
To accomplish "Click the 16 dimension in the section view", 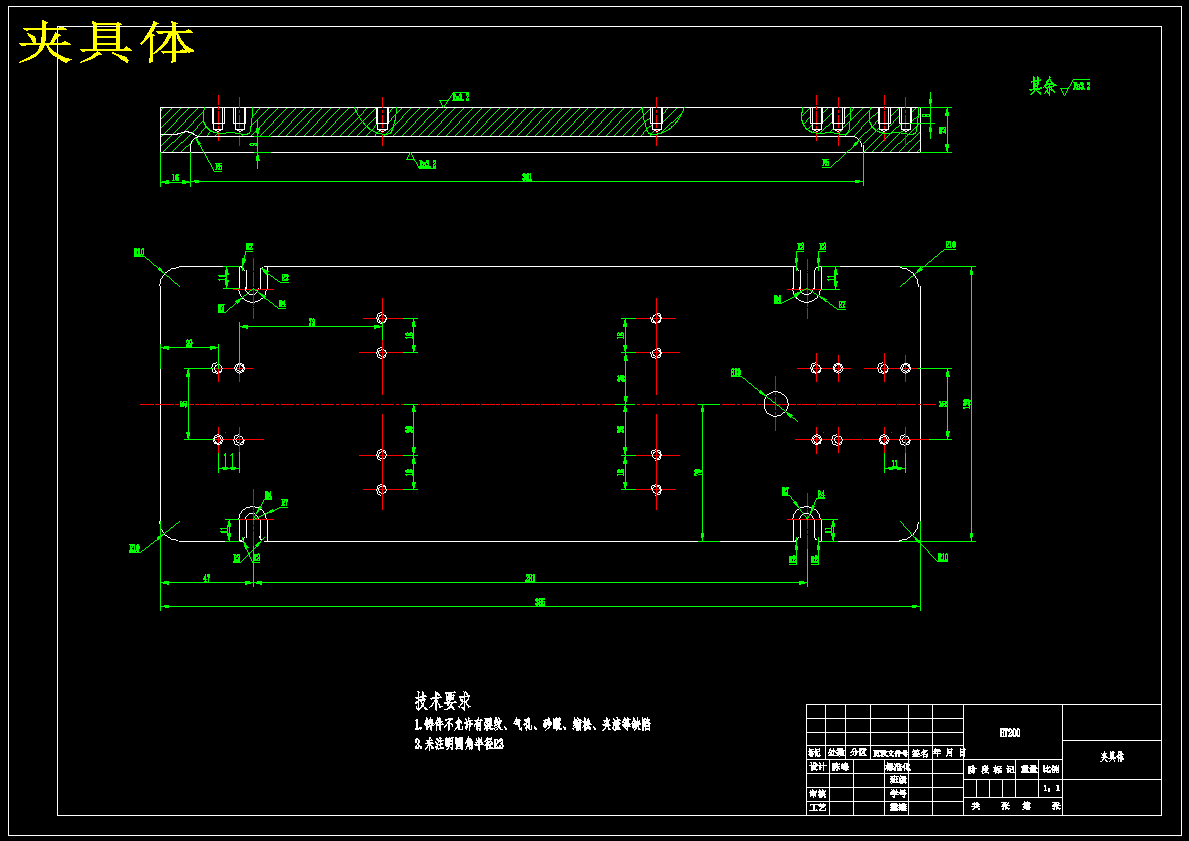I will point(176,177).
